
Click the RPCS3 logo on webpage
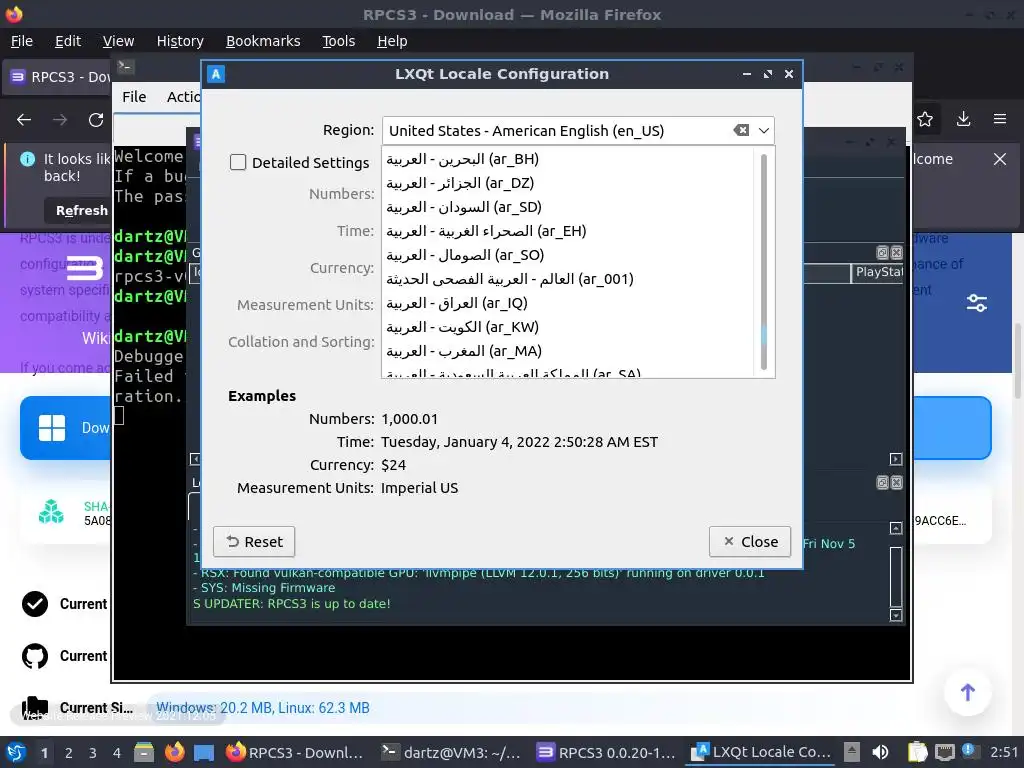point(85,268)
